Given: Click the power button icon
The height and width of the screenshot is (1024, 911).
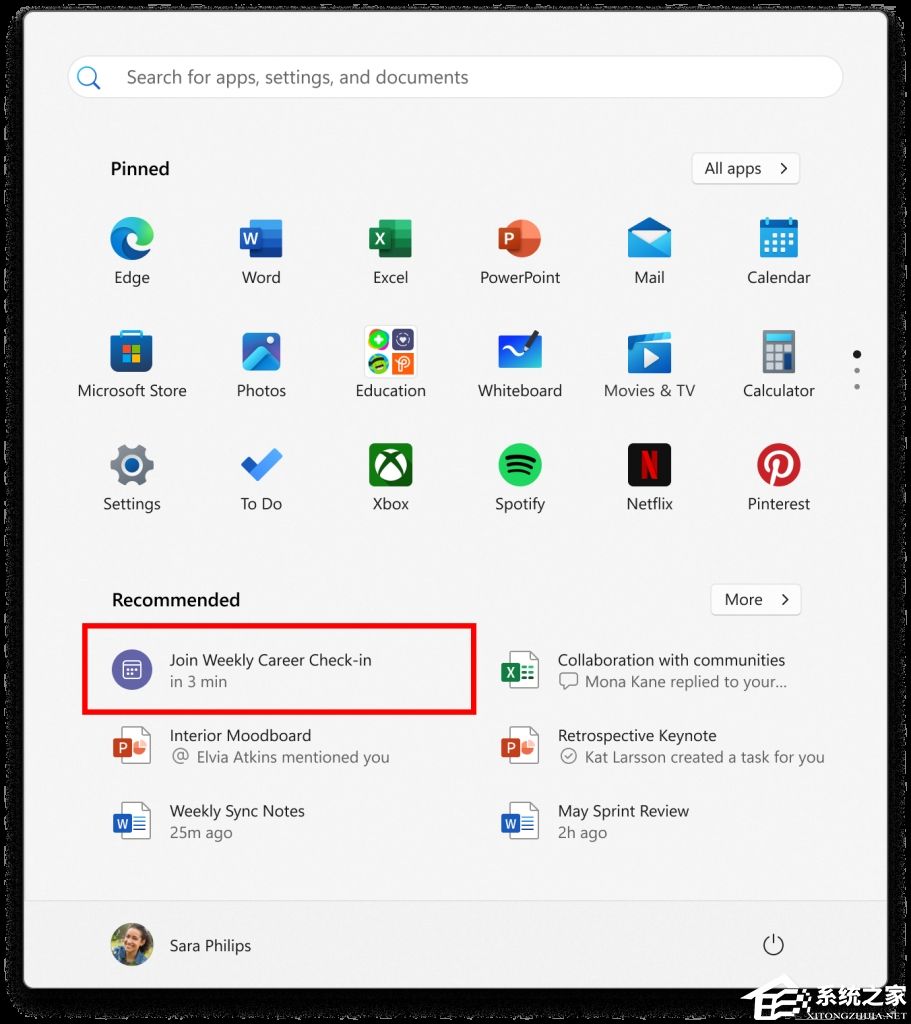Looking at the screenshot, I should pyautogui.click(x=773, y=945).
